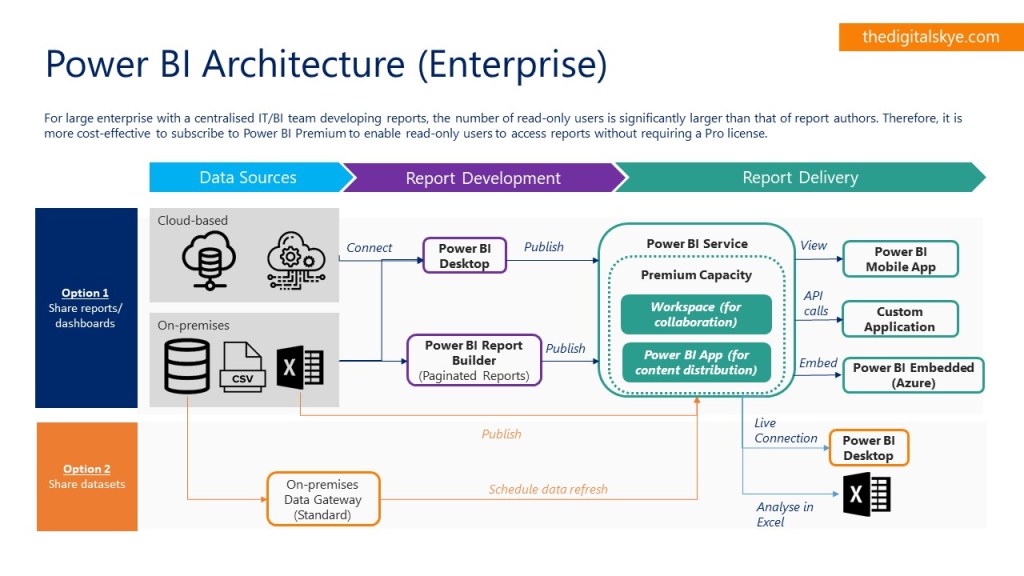Click the cloud gear services icon

[296, 260]
